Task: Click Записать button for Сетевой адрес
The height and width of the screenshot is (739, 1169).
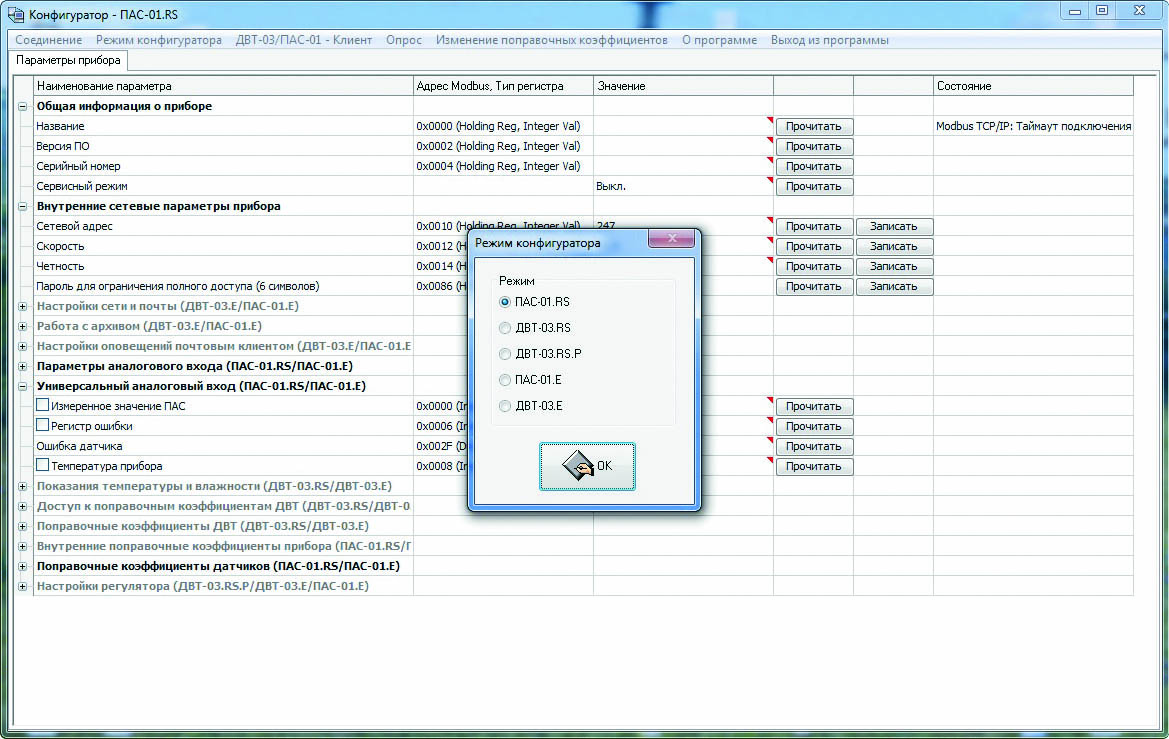Action: (x=893, y=226)
